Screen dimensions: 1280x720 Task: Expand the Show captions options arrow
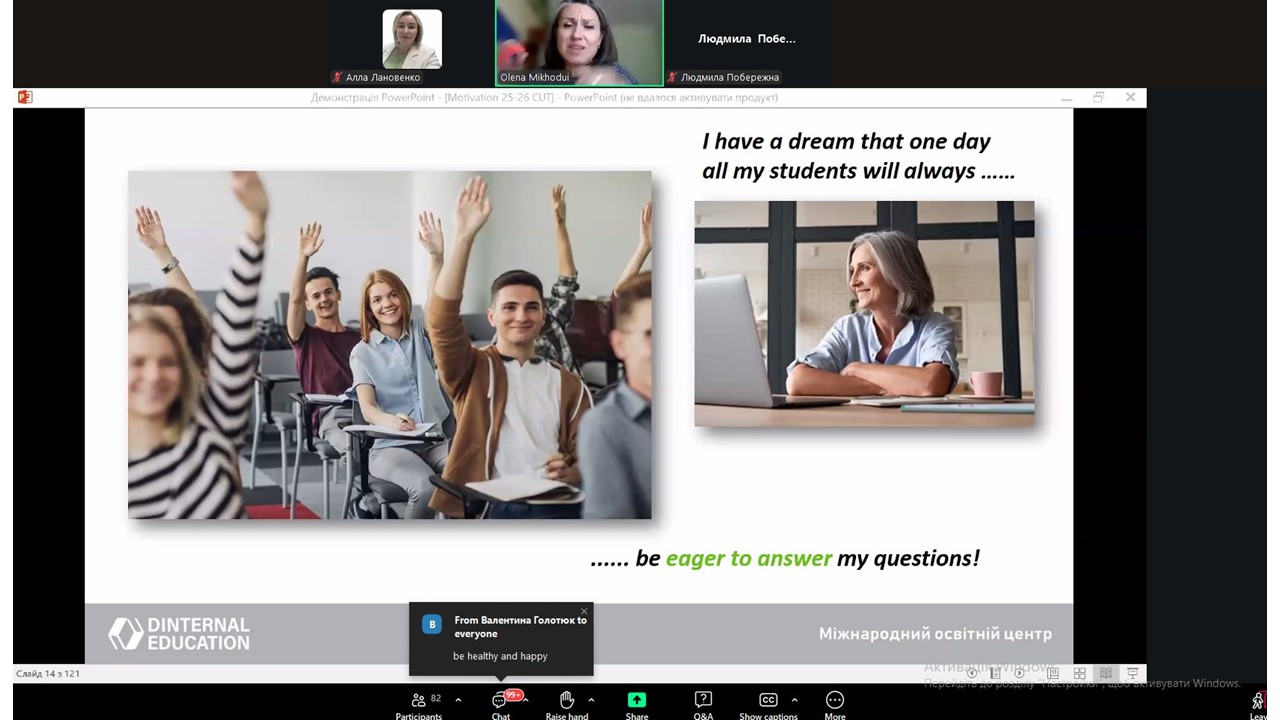pos(794,700)
